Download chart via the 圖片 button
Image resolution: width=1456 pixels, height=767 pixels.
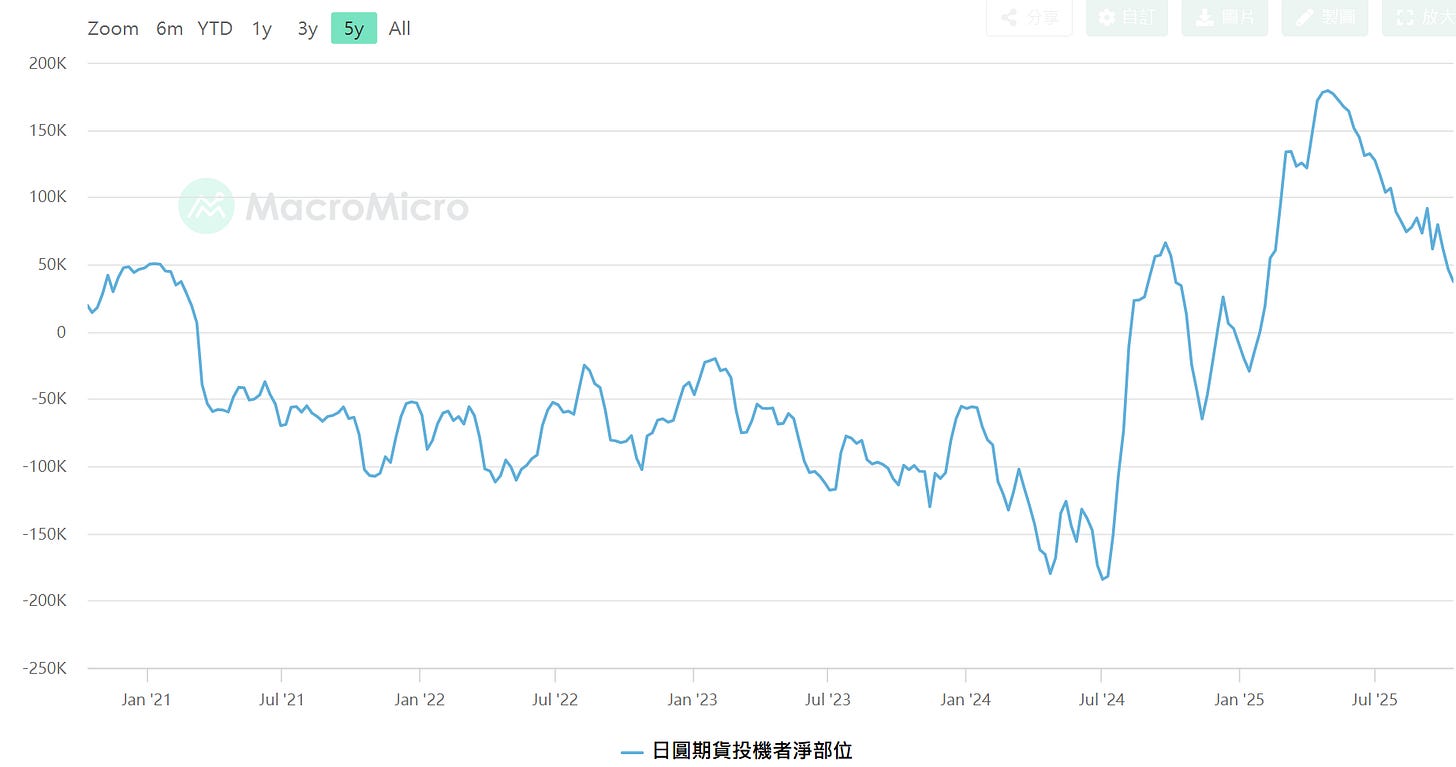(1224, 17)
